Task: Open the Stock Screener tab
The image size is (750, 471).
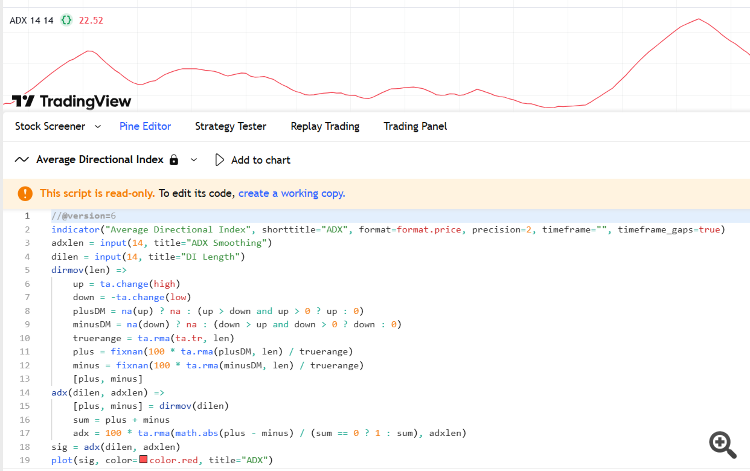Action: pos(50,126)
